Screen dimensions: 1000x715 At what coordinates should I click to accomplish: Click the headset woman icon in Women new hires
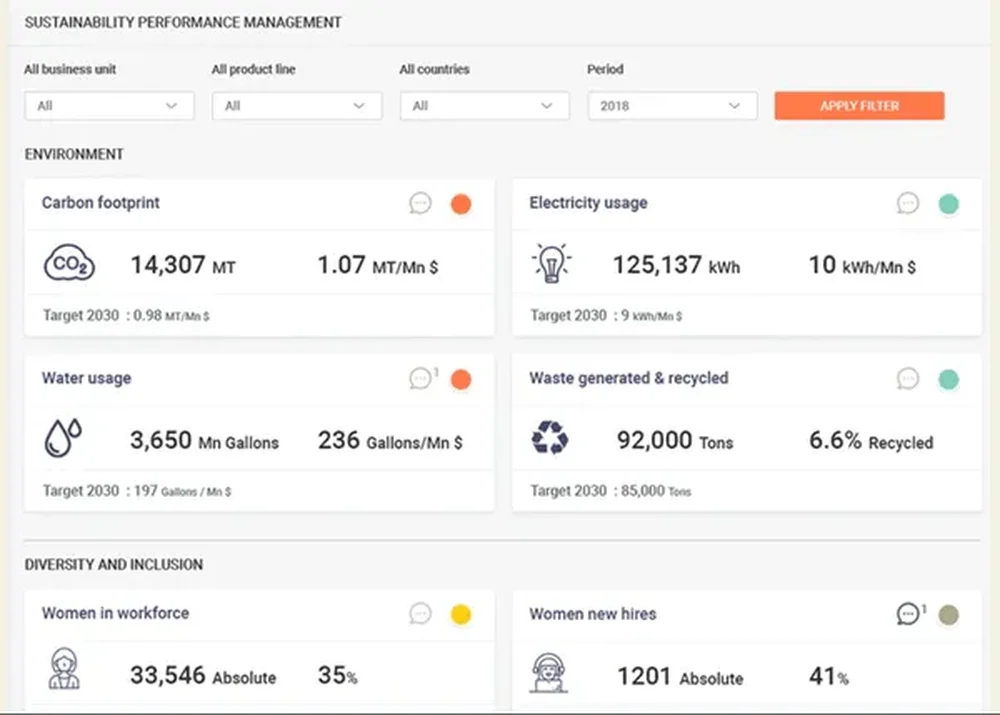tap(548, 673)
